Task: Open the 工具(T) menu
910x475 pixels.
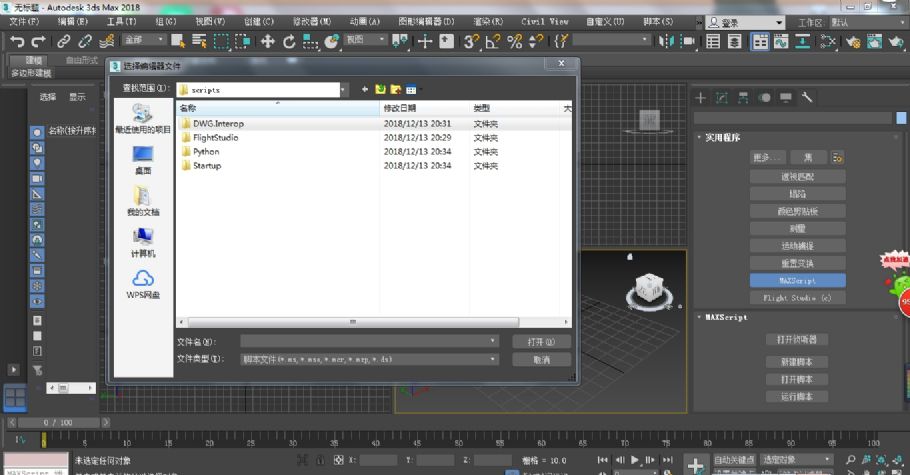Action: [121, 21]
